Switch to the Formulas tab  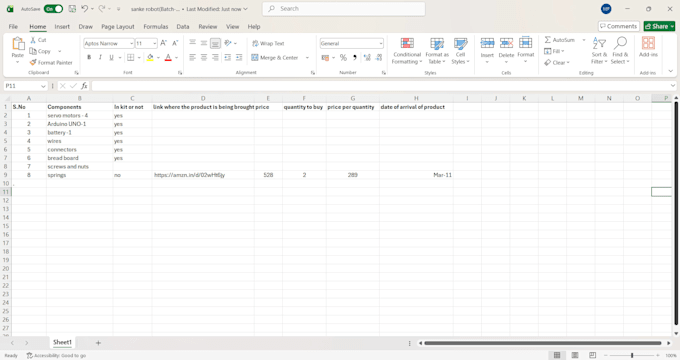pyautogui.click(x=156, y=26)
